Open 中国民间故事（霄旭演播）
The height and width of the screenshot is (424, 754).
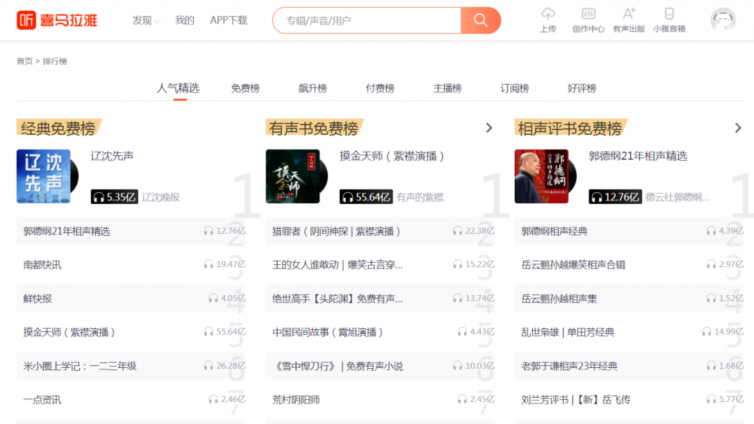coord(327,332)
